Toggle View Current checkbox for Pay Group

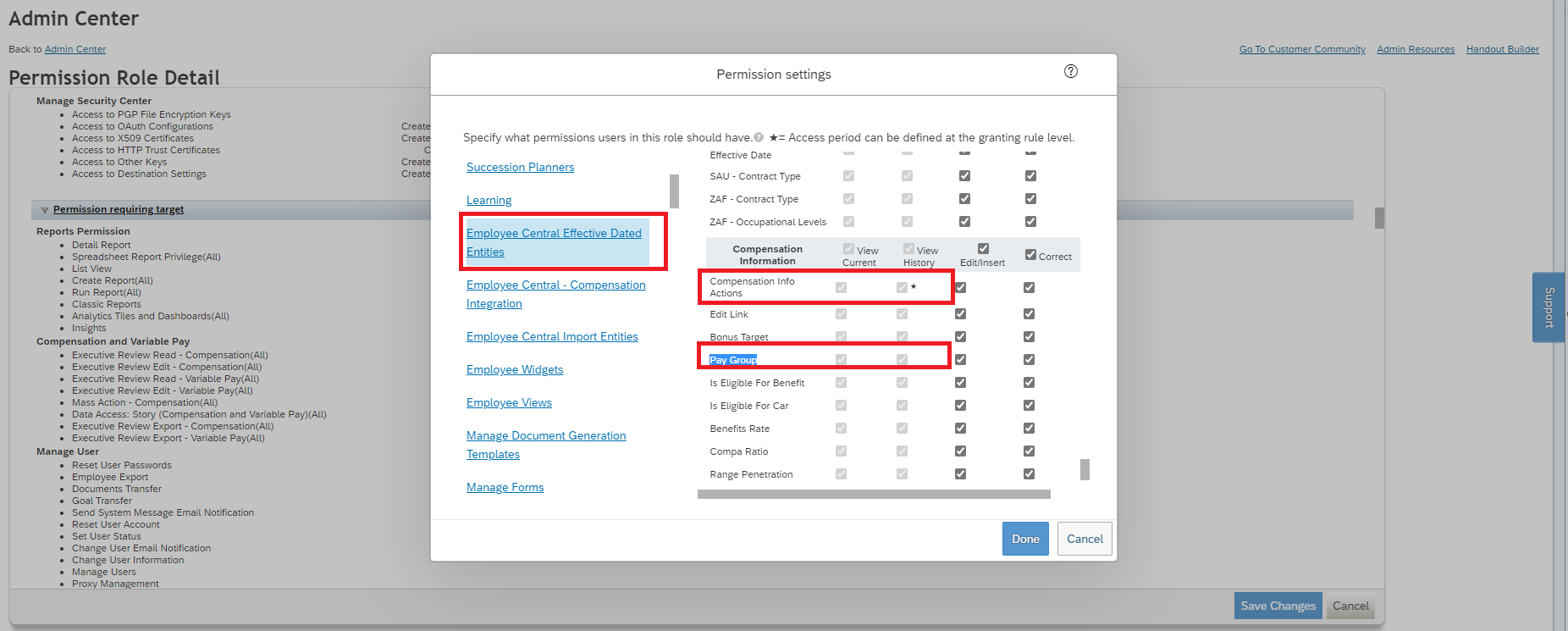point(841,359)
